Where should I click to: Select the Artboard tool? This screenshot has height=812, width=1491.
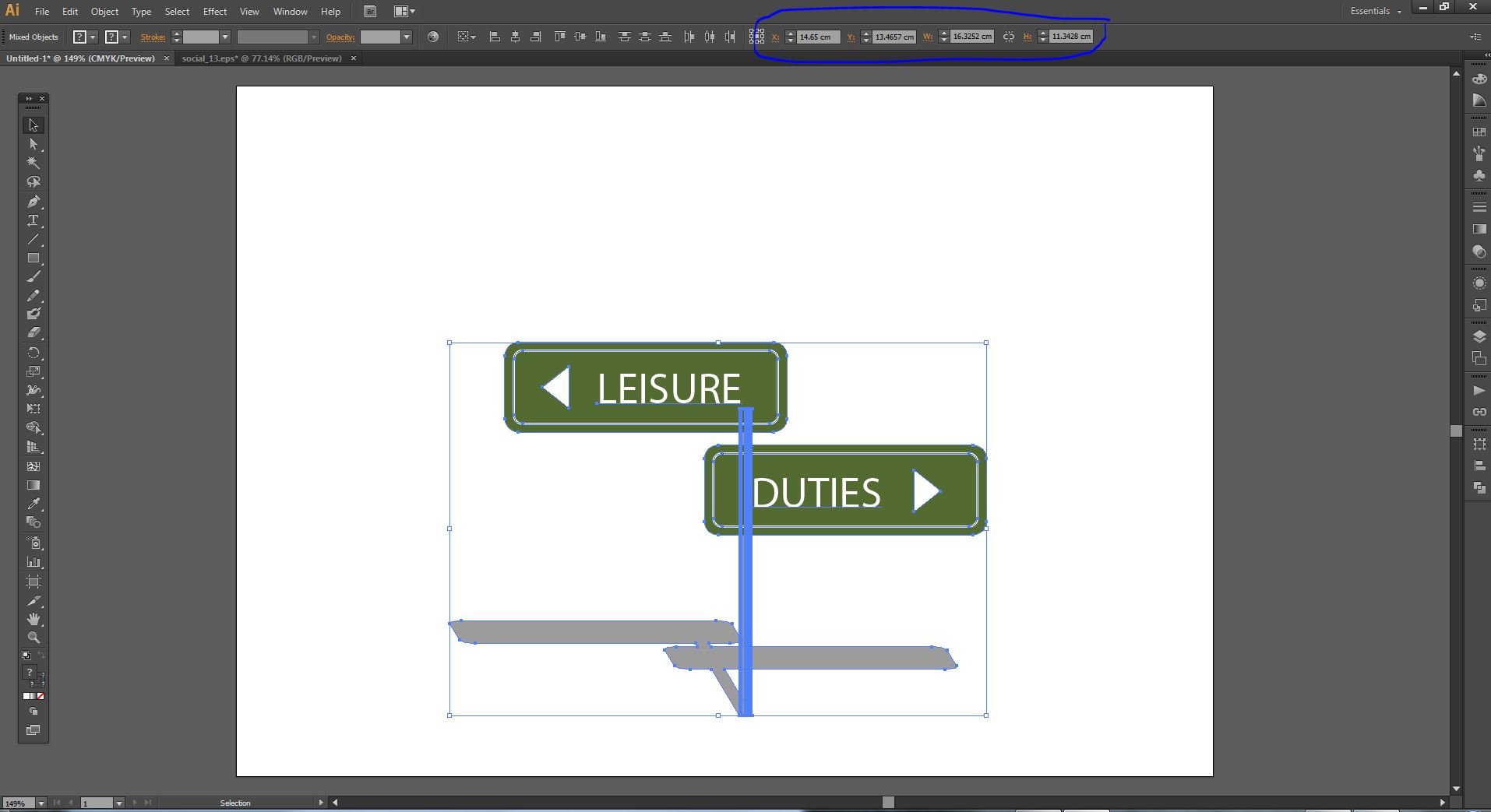(33, 582)
